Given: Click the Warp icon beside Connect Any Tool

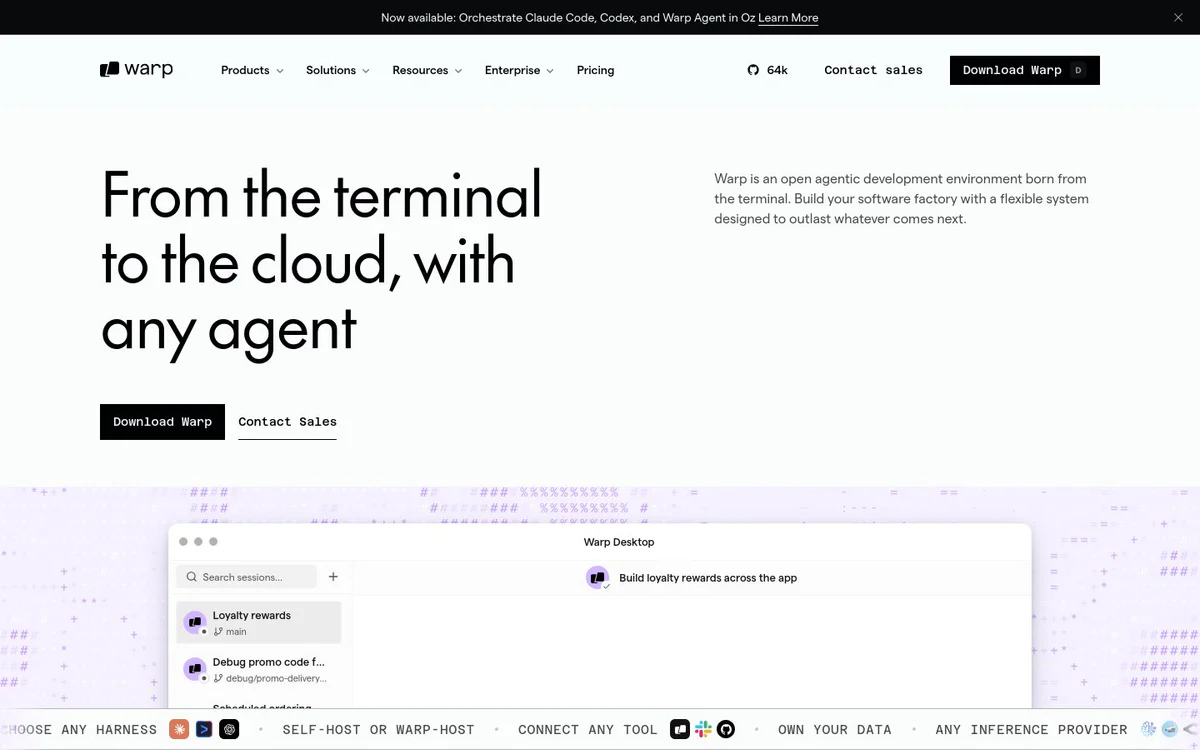Looking at the screenshot, I should pos(680,729).
